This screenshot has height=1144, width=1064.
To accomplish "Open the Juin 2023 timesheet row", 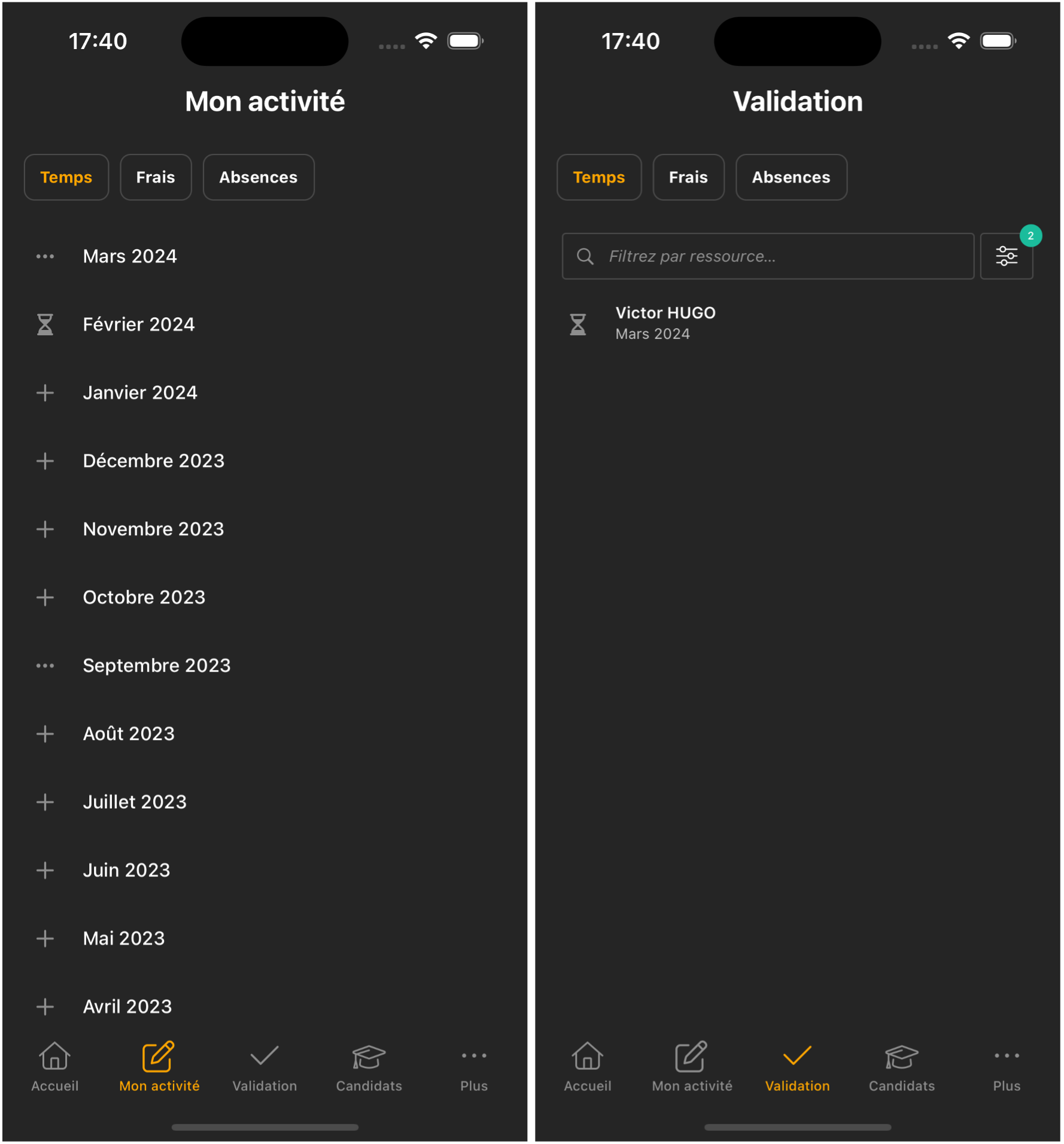I will (x=265, y=871).
